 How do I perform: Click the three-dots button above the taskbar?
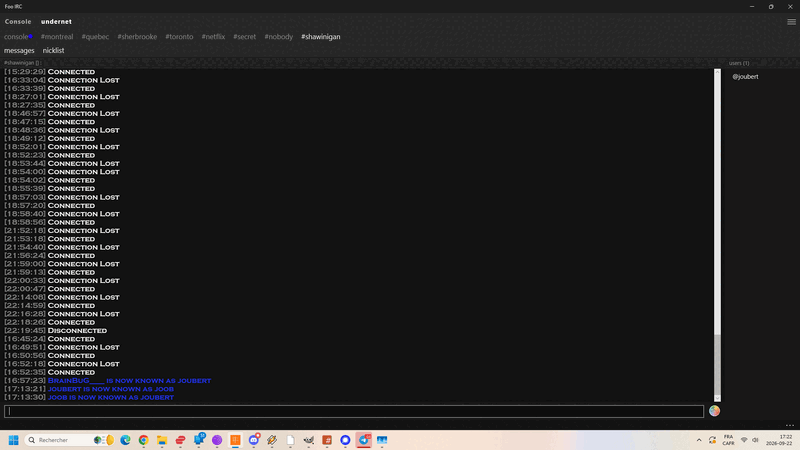[x=790, y=425]
